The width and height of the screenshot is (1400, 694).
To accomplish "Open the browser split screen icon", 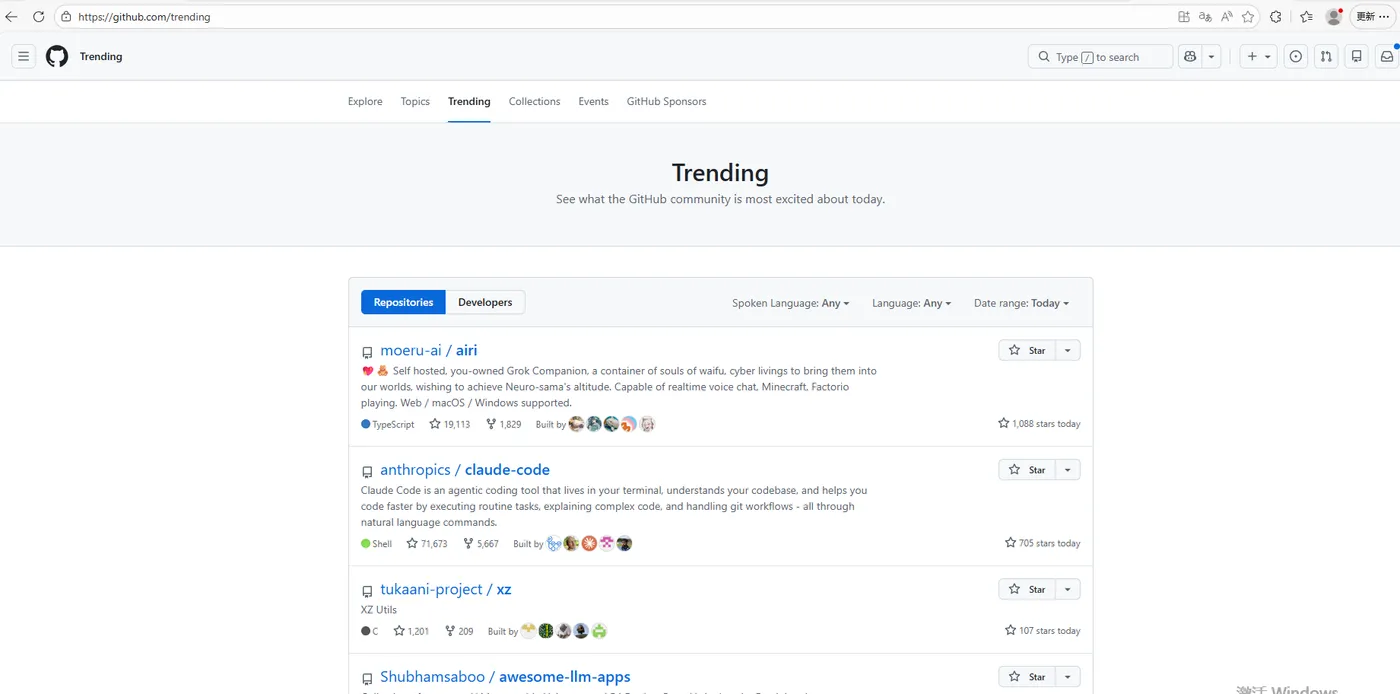I will [x=1184, y=17].
